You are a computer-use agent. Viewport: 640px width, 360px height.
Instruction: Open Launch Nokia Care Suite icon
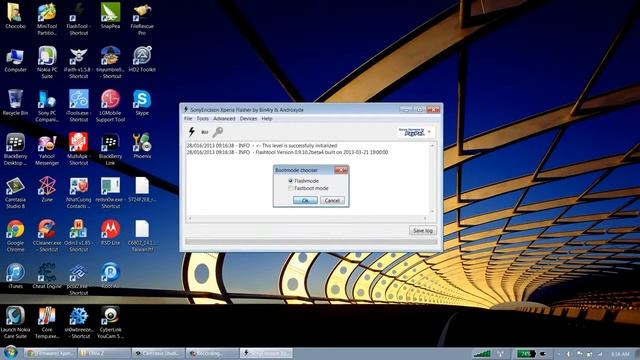(15, 322)
